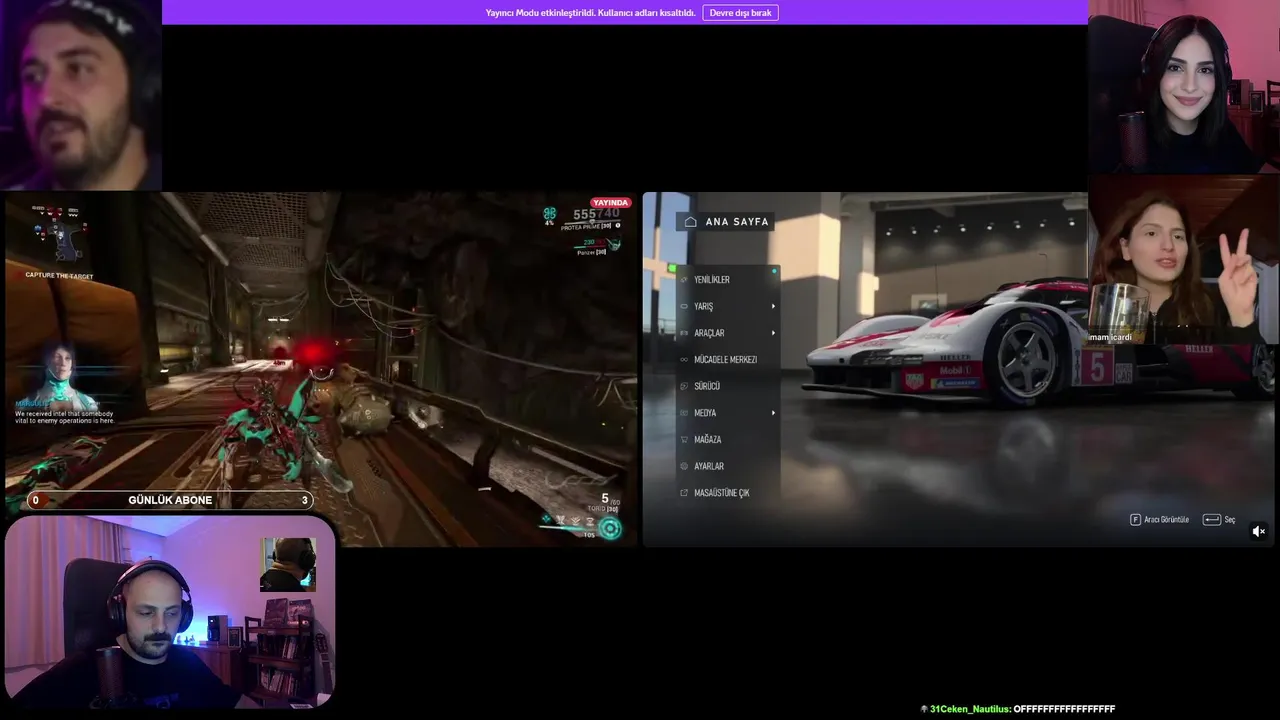Click the shopping cart MAĞAZA icon
This screenshot has height=720, width=1280.
click(x=684, y=440)
